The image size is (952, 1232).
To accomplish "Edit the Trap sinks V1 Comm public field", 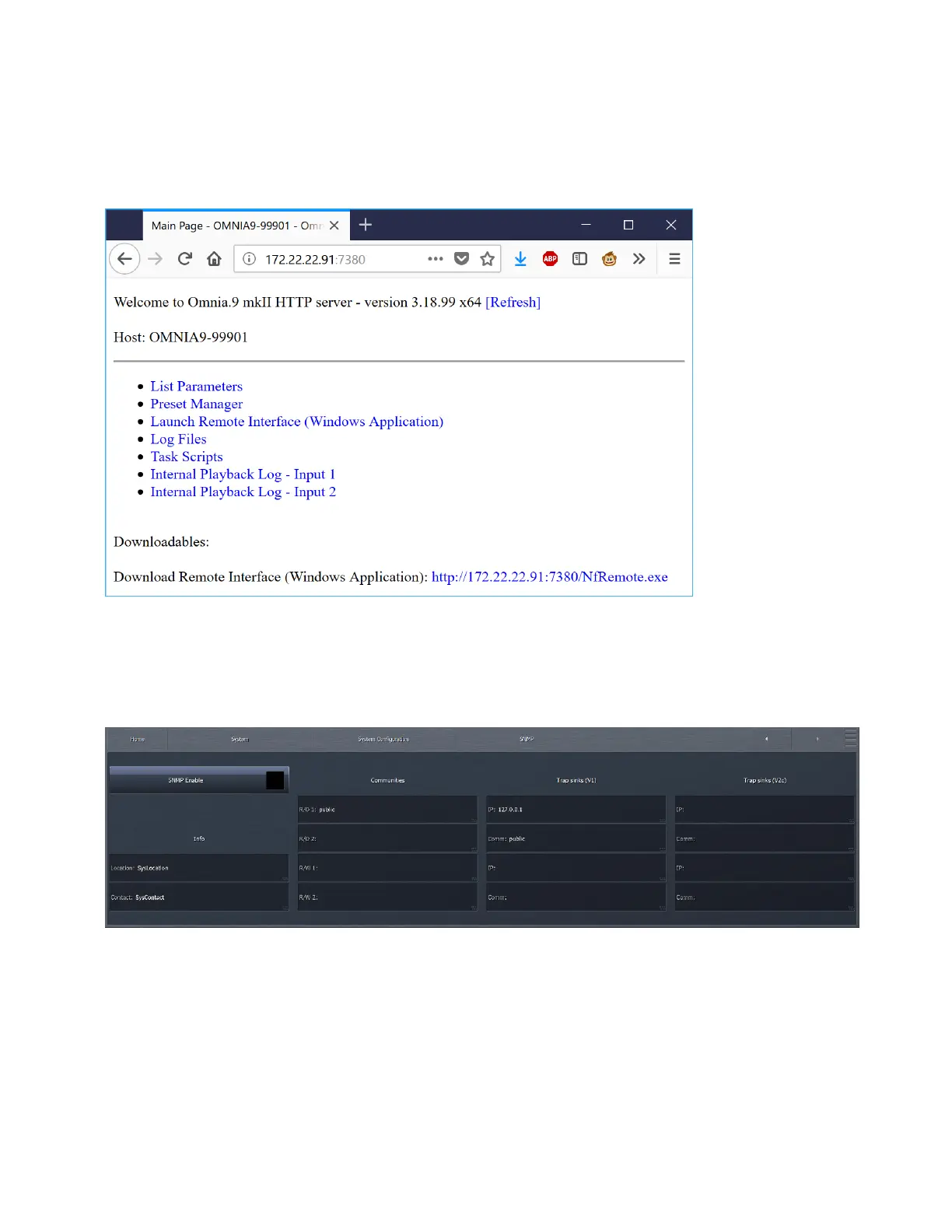I will coord(576,839).
